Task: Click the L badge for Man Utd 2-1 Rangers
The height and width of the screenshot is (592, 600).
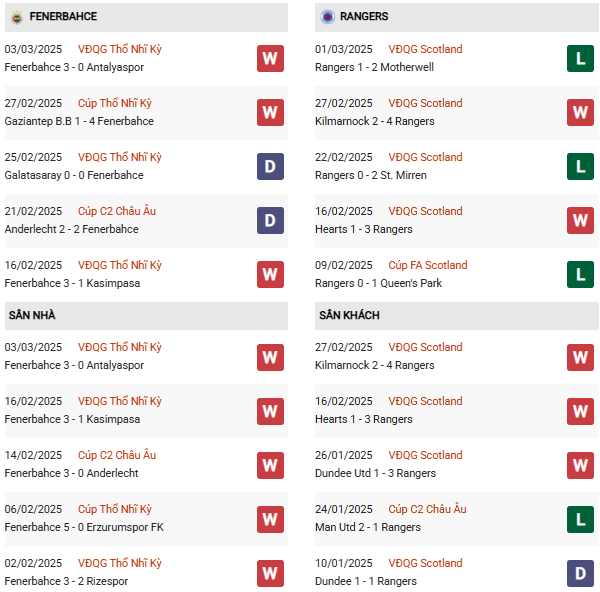Action: (580, 518)
